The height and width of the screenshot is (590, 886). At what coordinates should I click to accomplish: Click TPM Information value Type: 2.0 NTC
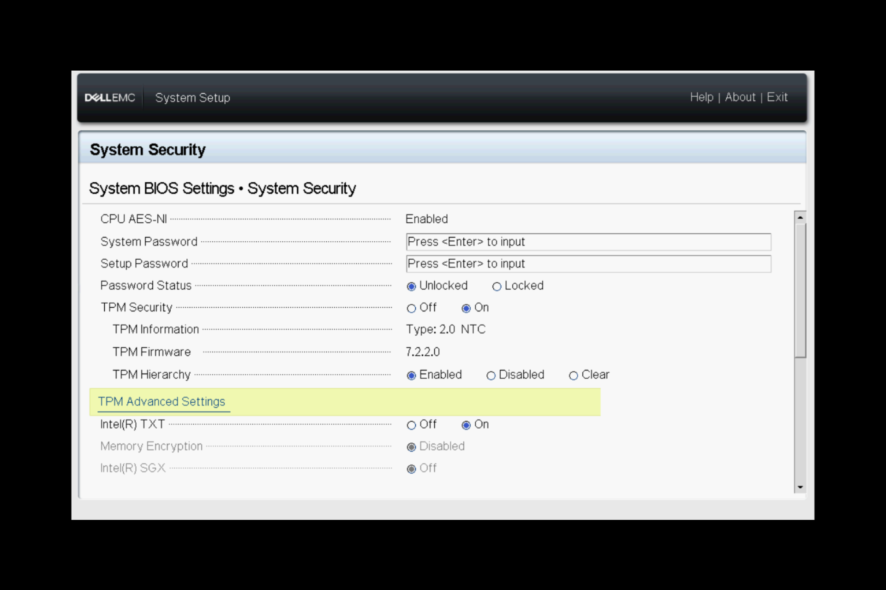(445, 329)
